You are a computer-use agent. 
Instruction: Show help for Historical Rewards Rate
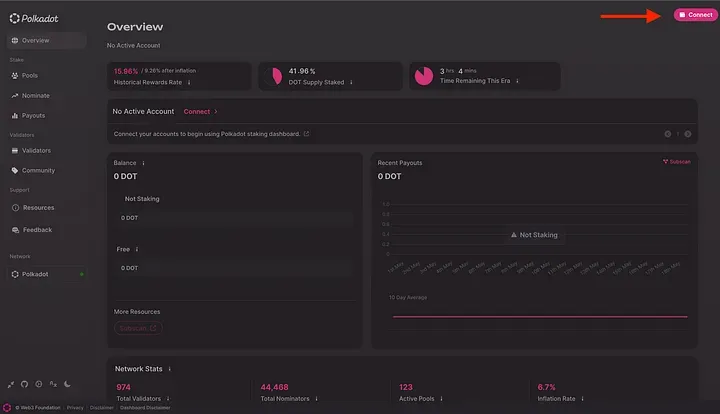(x=189, y=83)
